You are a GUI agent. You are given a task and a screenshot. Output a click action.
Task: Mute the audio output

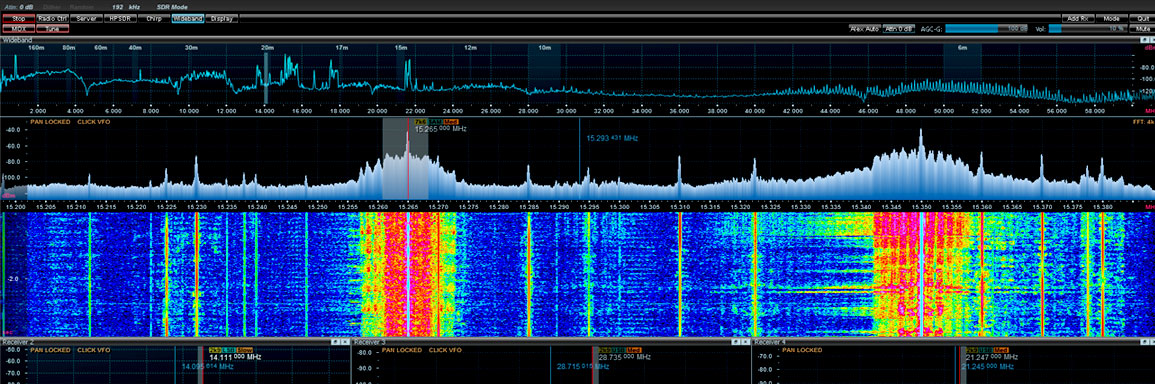tap(1142, 29)
